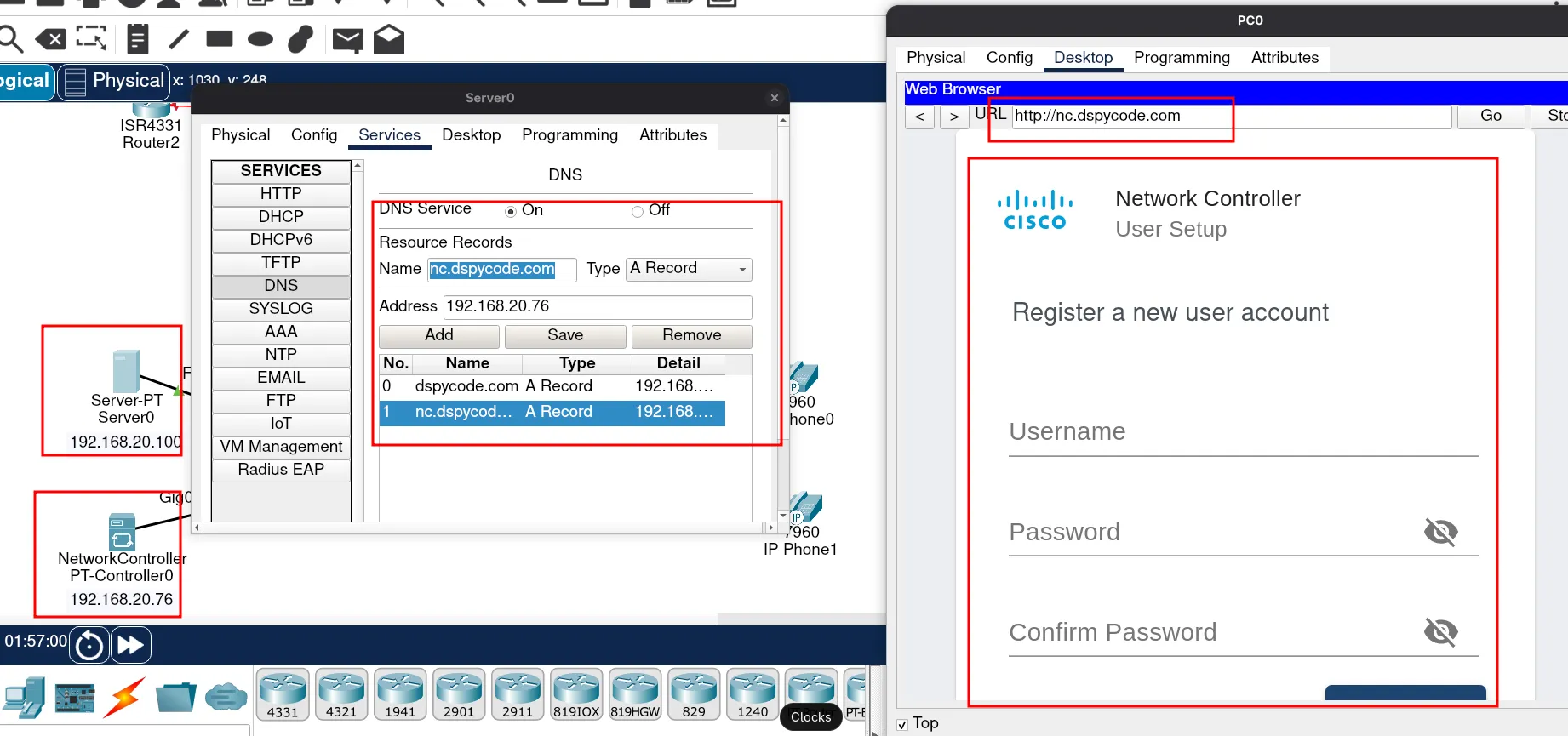Choose the Resize Shape tool
This screenshot has height=736, width=1568.
[x=91, y=38]
